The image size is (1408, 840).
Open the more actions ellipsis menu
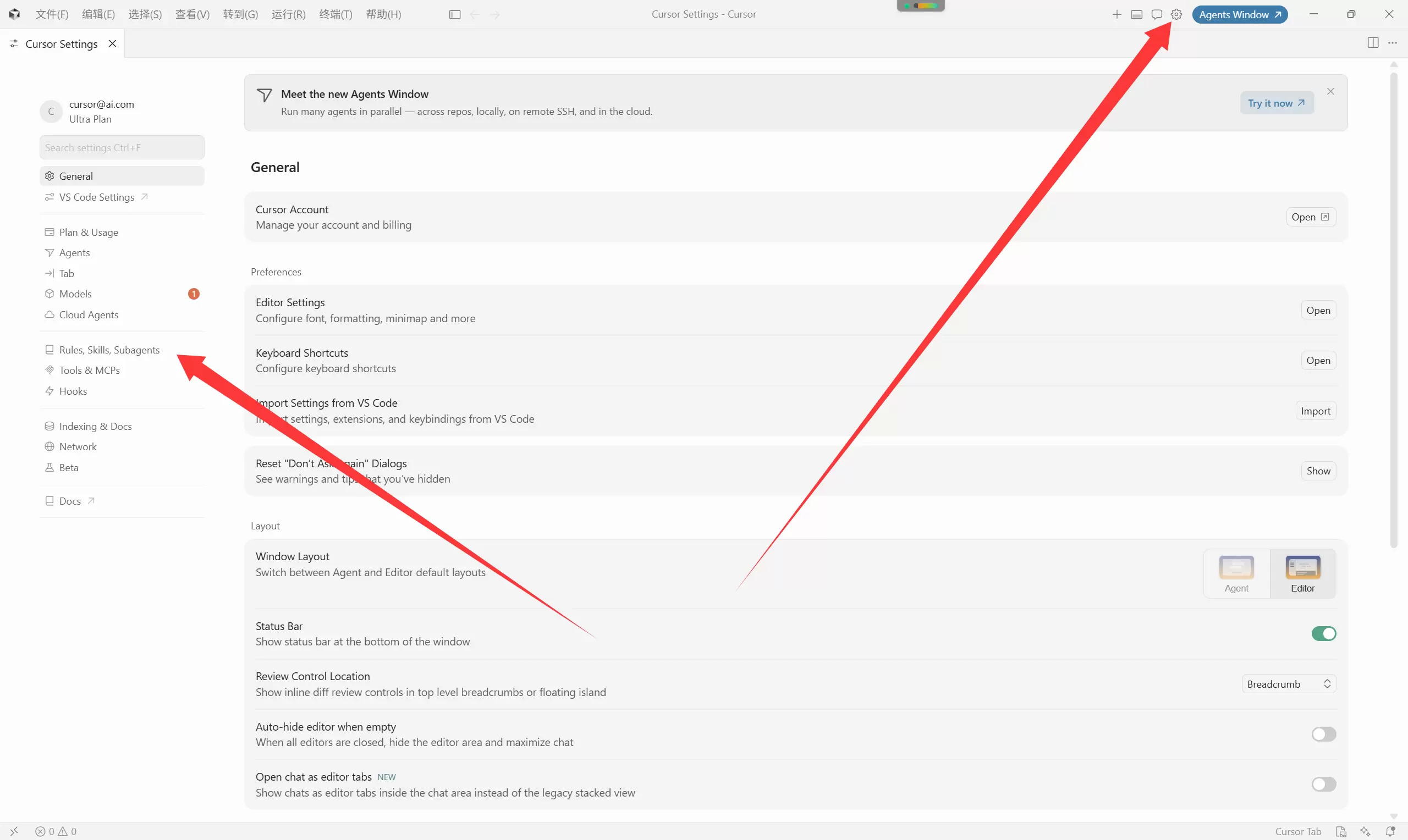coord(1393,43)
